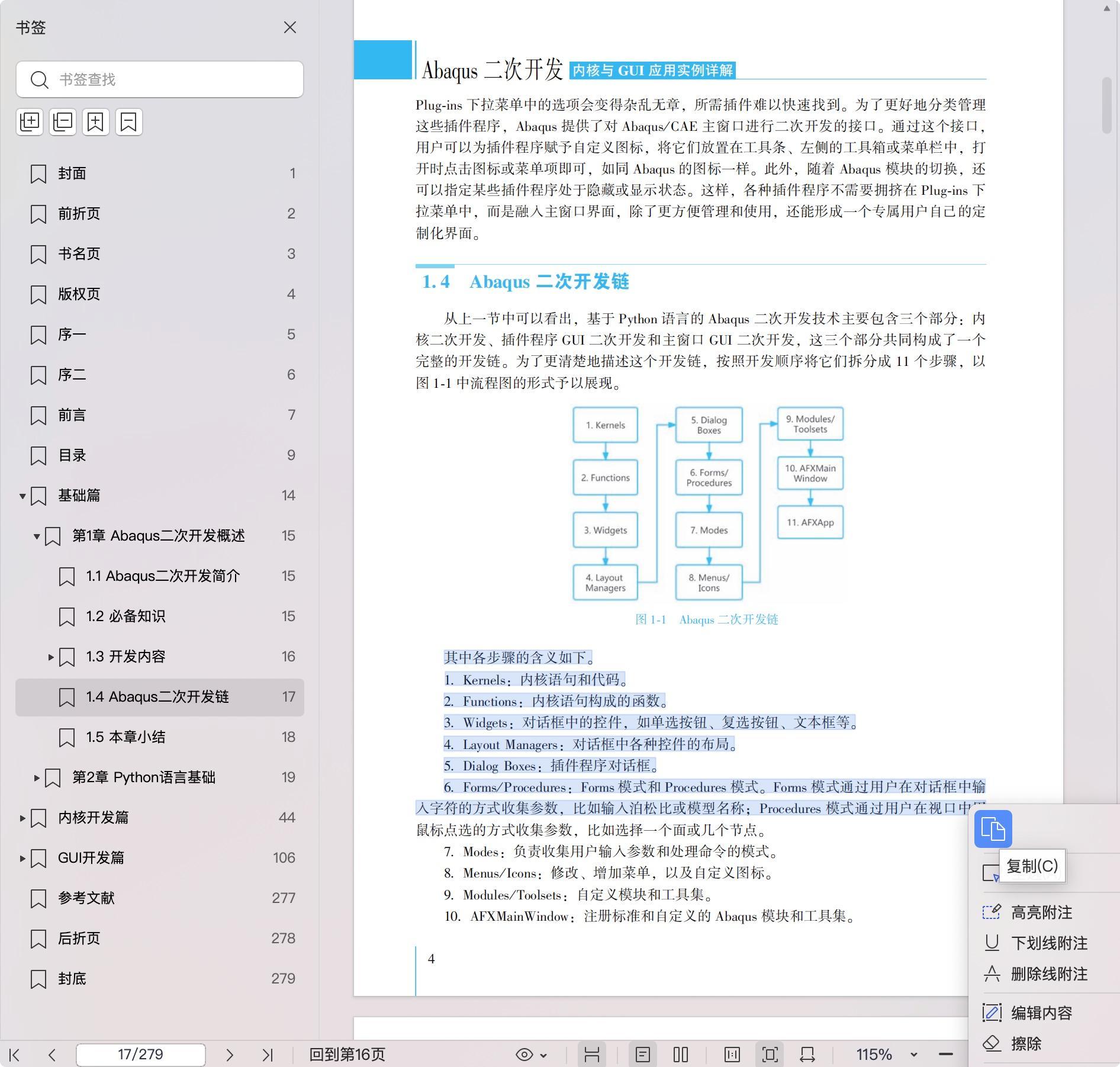Choose 高亮附注 from the context menu
This screenshot has width=1120, height=1067.
(1041, 912)
